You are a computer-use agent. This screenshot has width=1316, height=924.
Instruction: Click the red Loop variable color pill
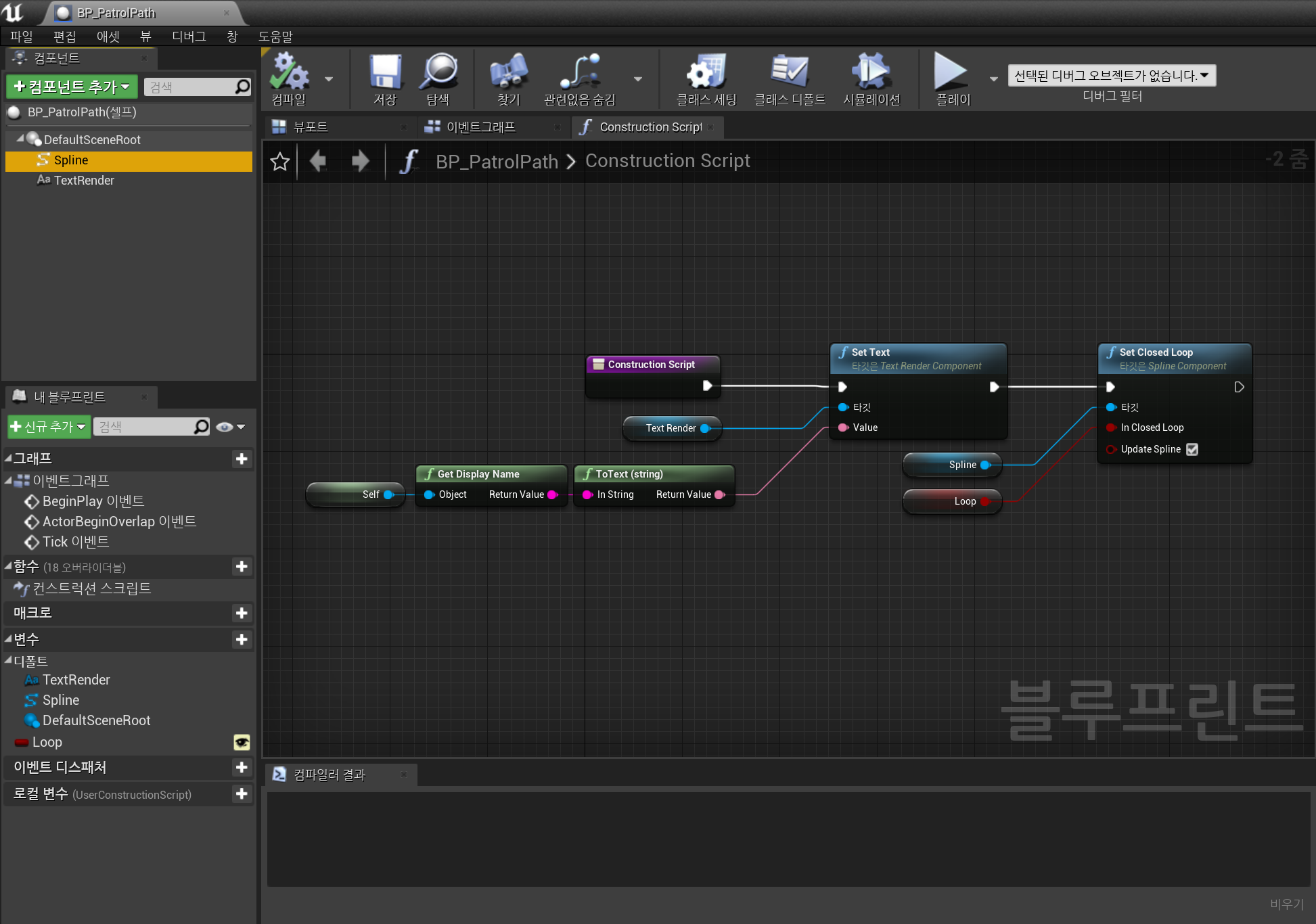coord(22,743)
